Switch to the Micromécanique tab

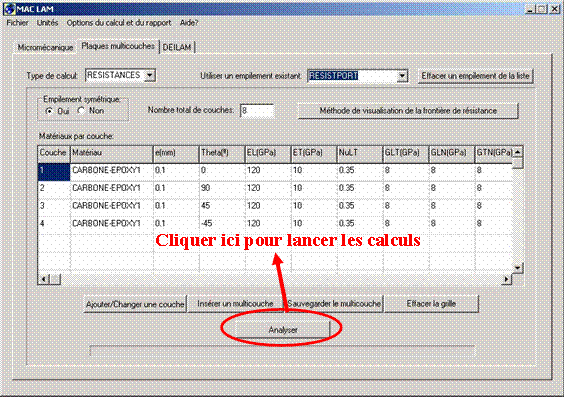(45, 47)
